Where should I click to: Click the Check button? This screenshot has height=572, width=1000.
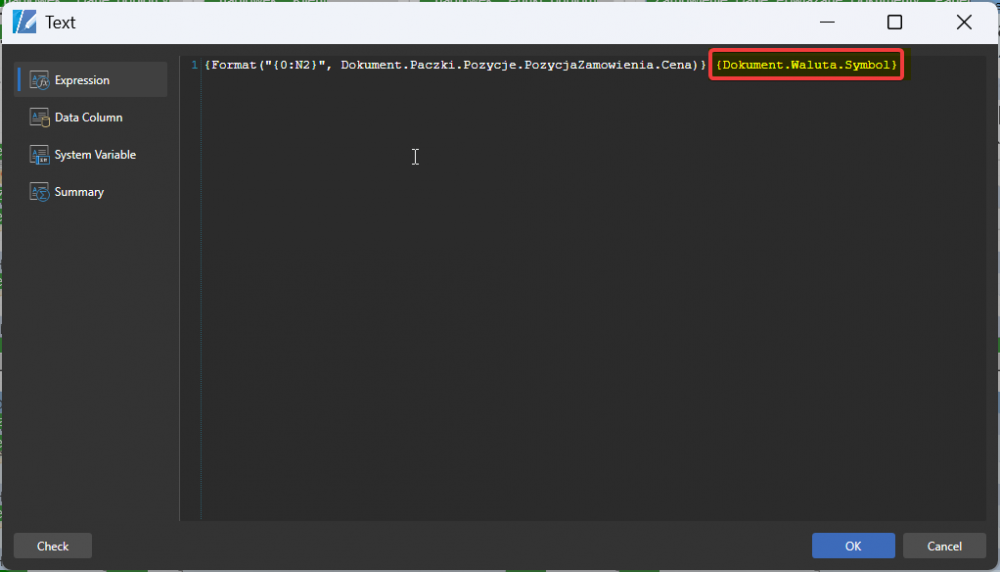pos(53,546)
